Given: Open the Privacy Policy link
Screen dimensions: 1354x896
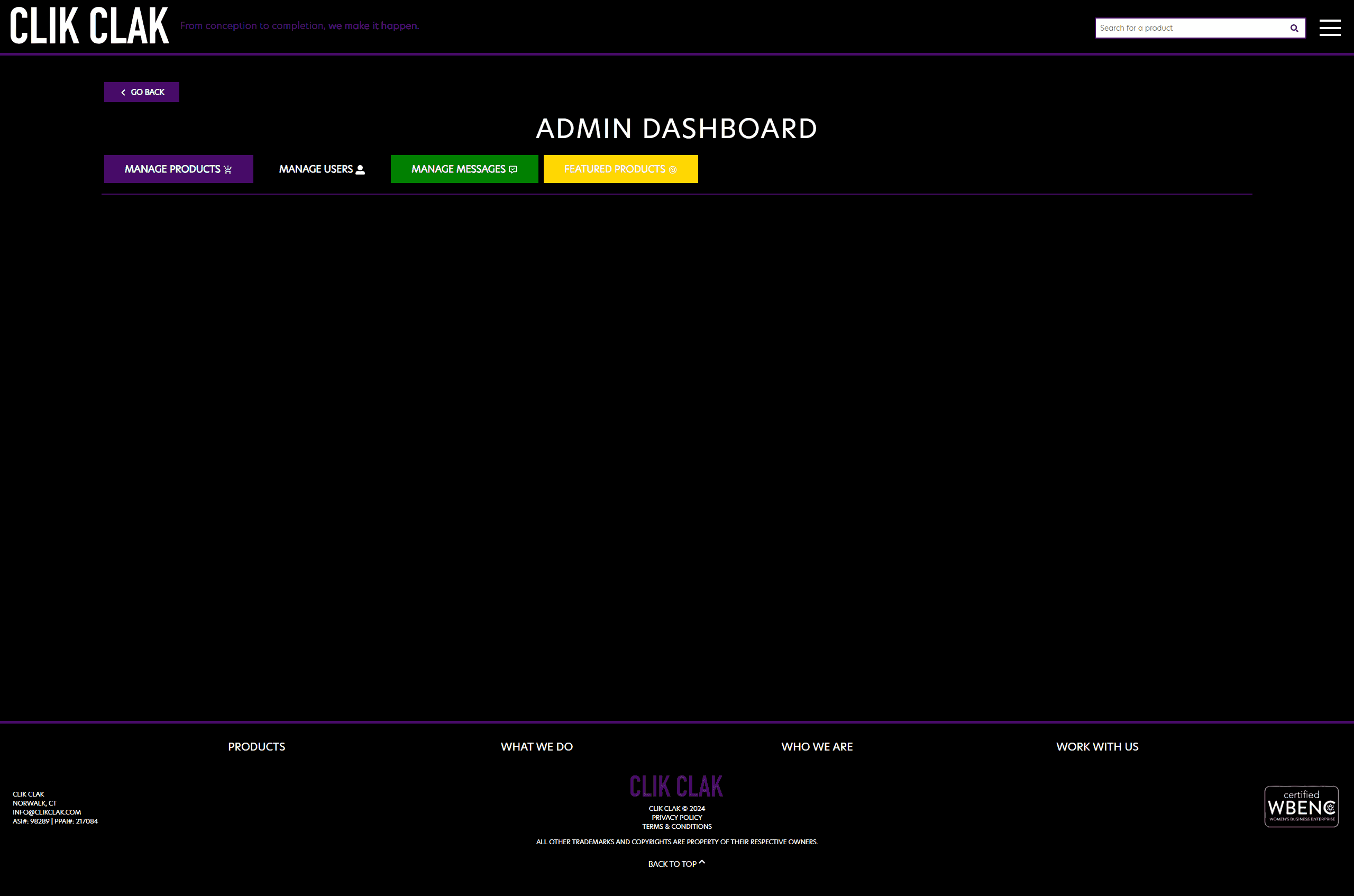Looking at the screenshot, I should pyautogui.click(x=676, y=817).
